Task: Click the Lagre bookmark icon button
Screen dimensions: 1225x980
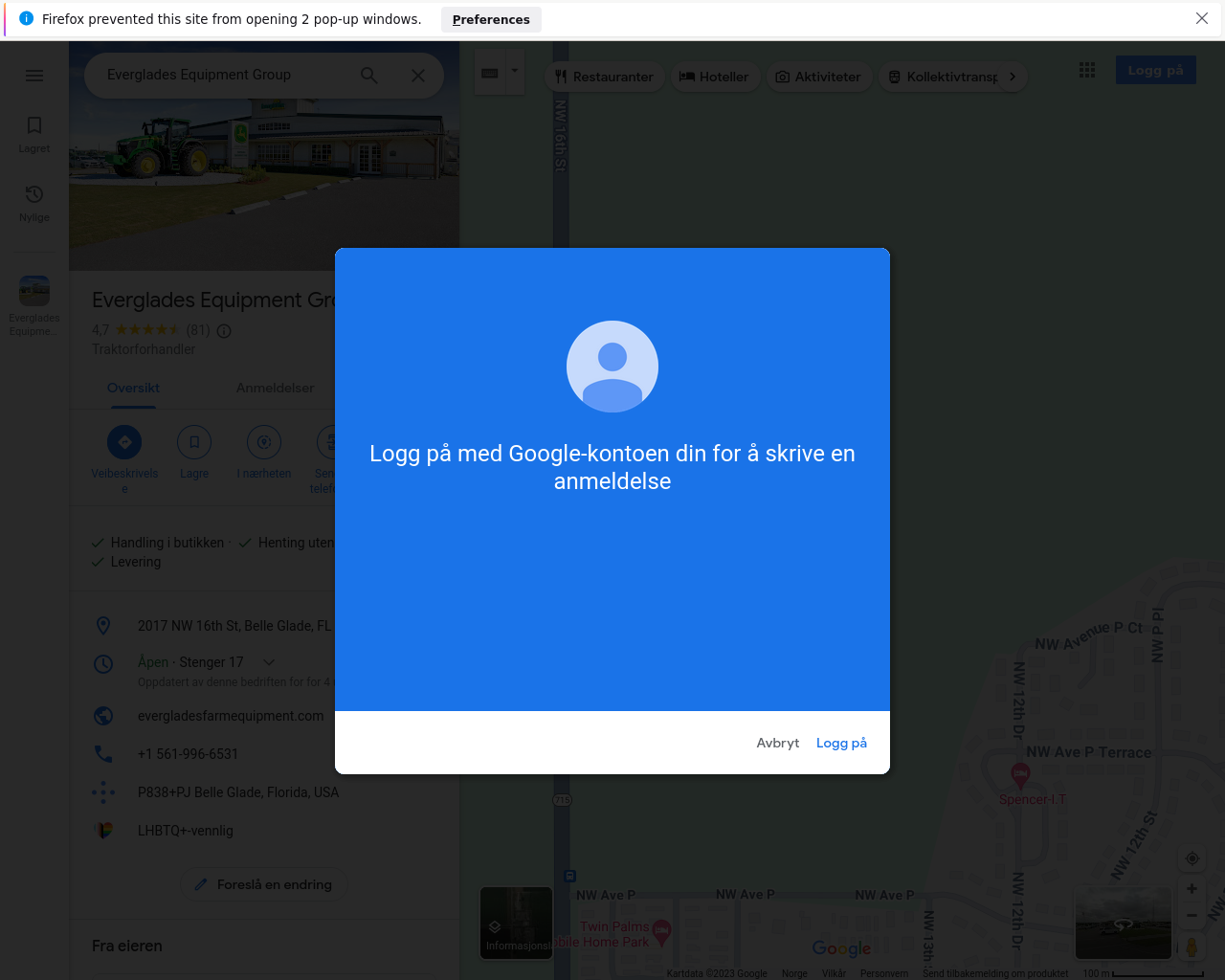Action: pos(194,442)
